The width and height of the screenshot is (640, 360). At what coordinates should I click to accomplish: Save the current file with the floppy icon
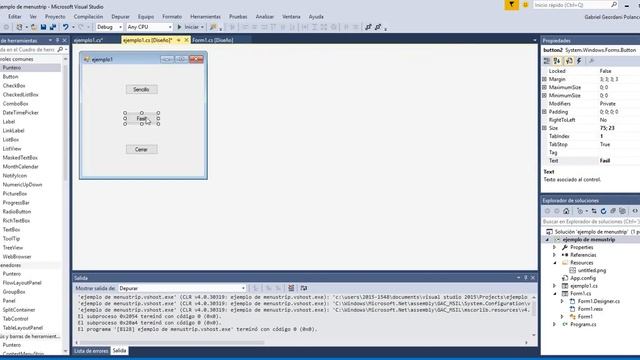tap(43, 27)
